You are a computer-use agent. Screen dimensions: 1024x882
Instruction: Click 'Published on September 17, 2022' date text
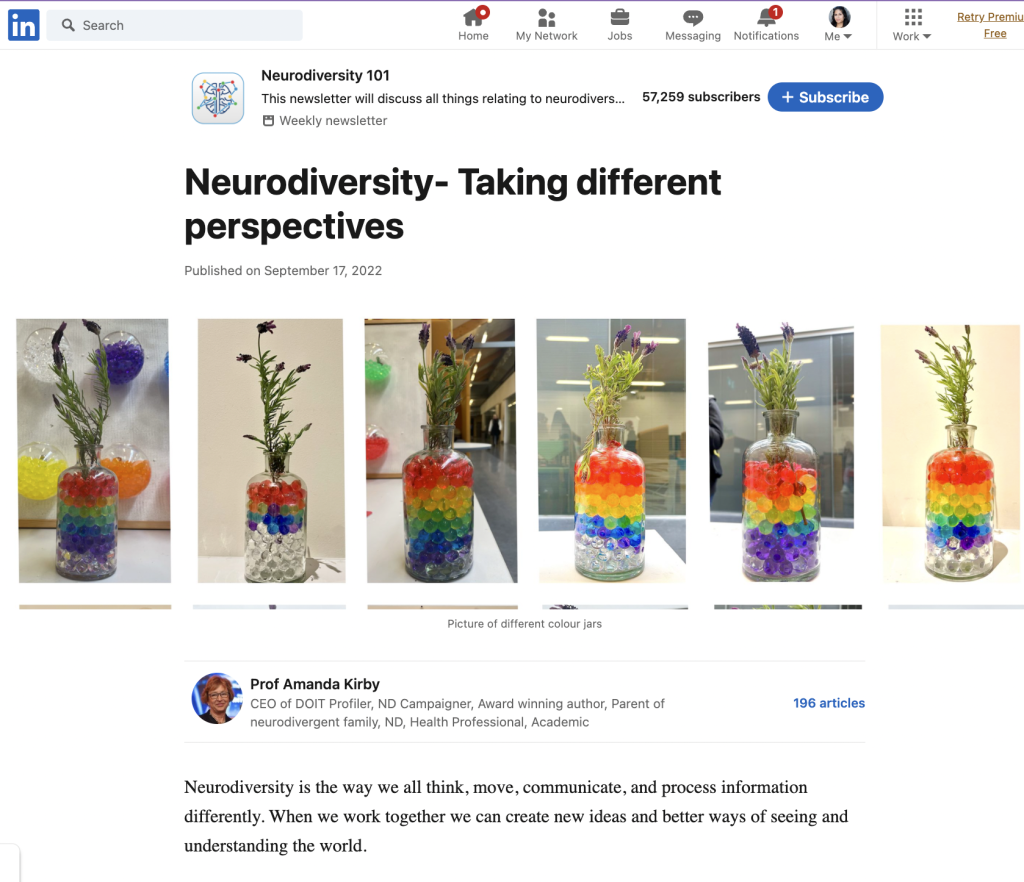click(283, 271)
